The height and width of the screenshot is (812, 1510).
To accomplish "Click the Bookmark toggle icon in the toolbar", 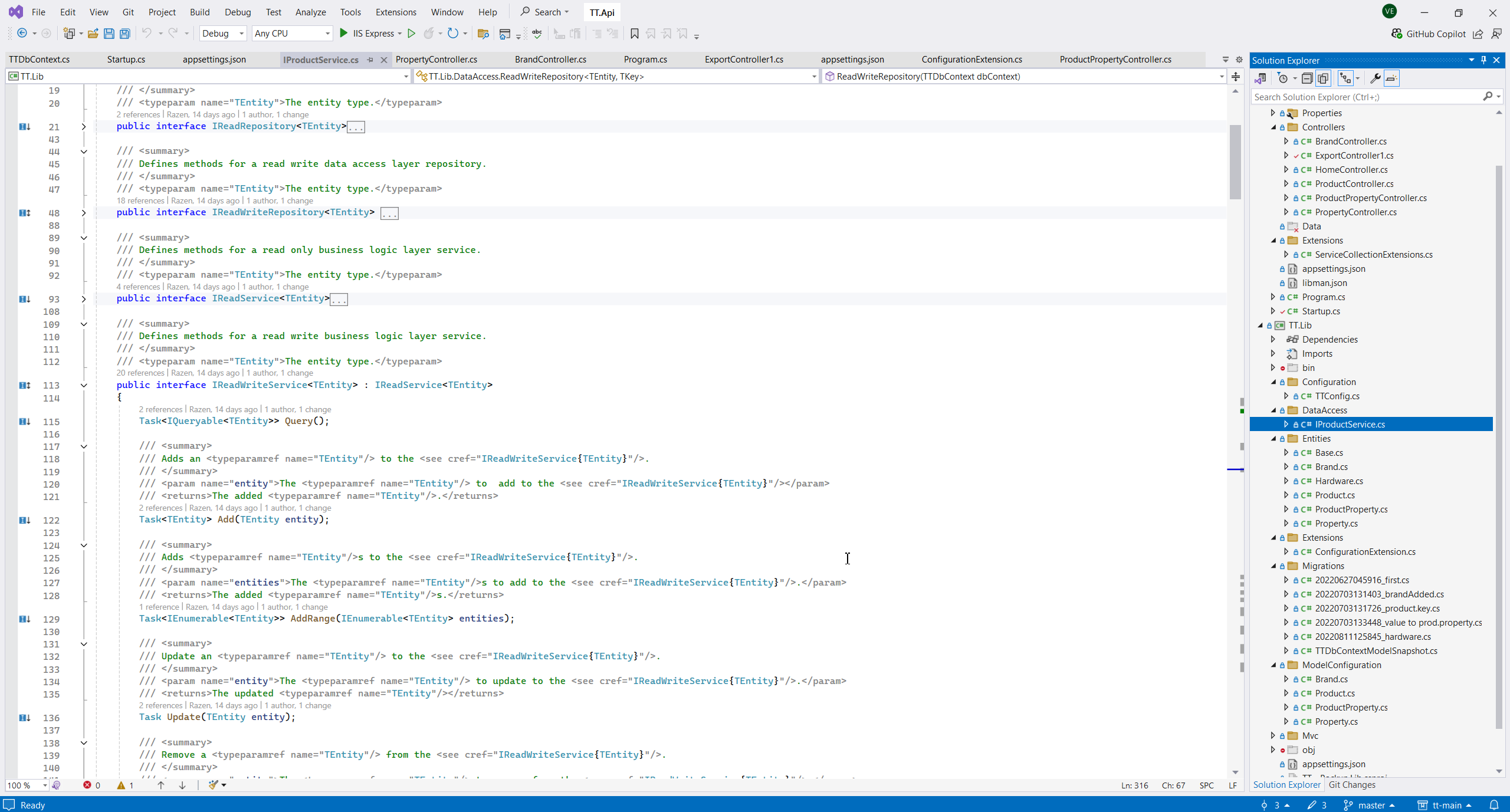I will (x=635, y=34).
